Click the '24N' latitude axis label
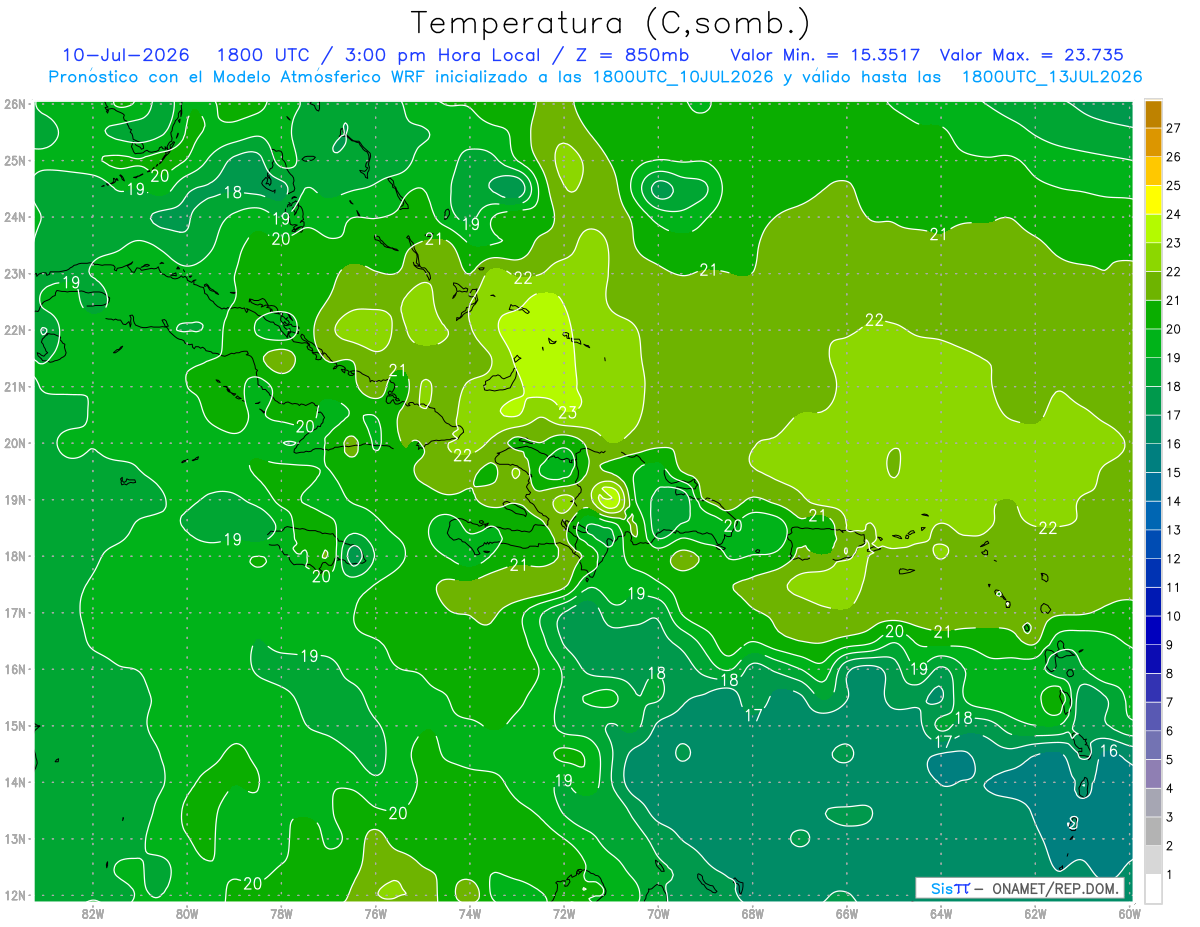 tap(15, 217)
